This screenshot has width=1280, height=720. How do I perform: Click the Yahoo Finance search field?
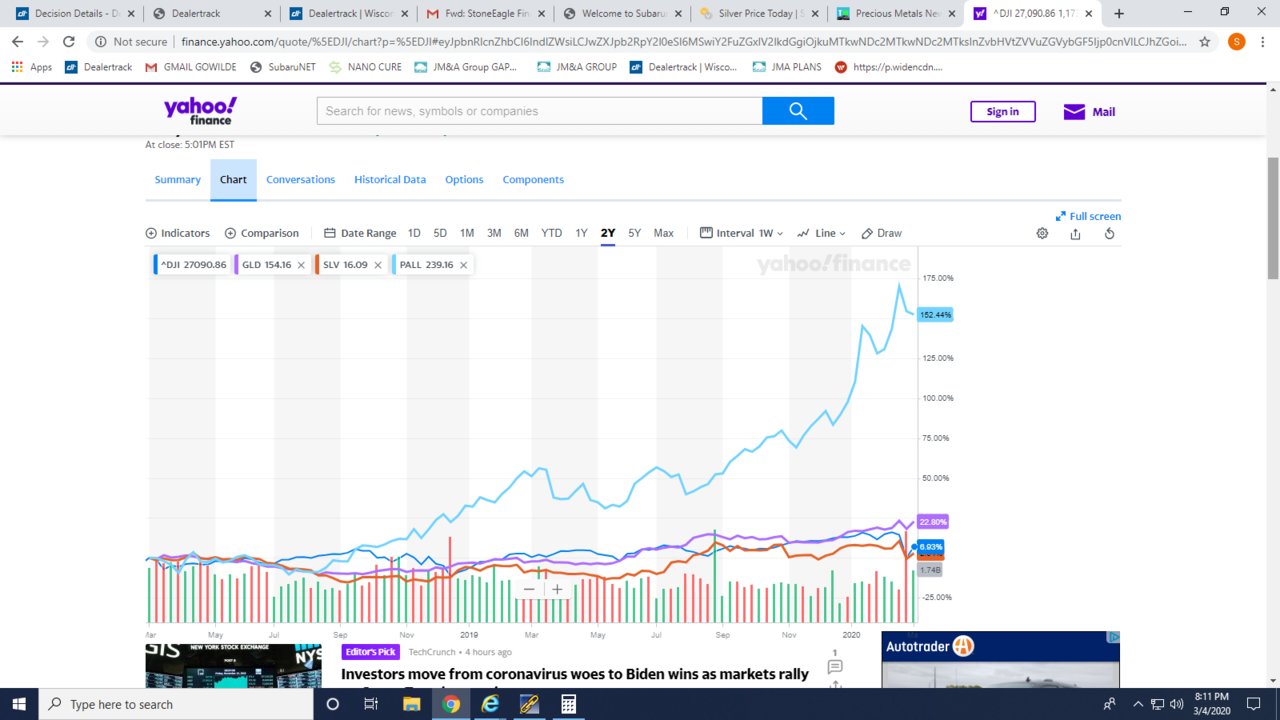click(x=540, y=111)
